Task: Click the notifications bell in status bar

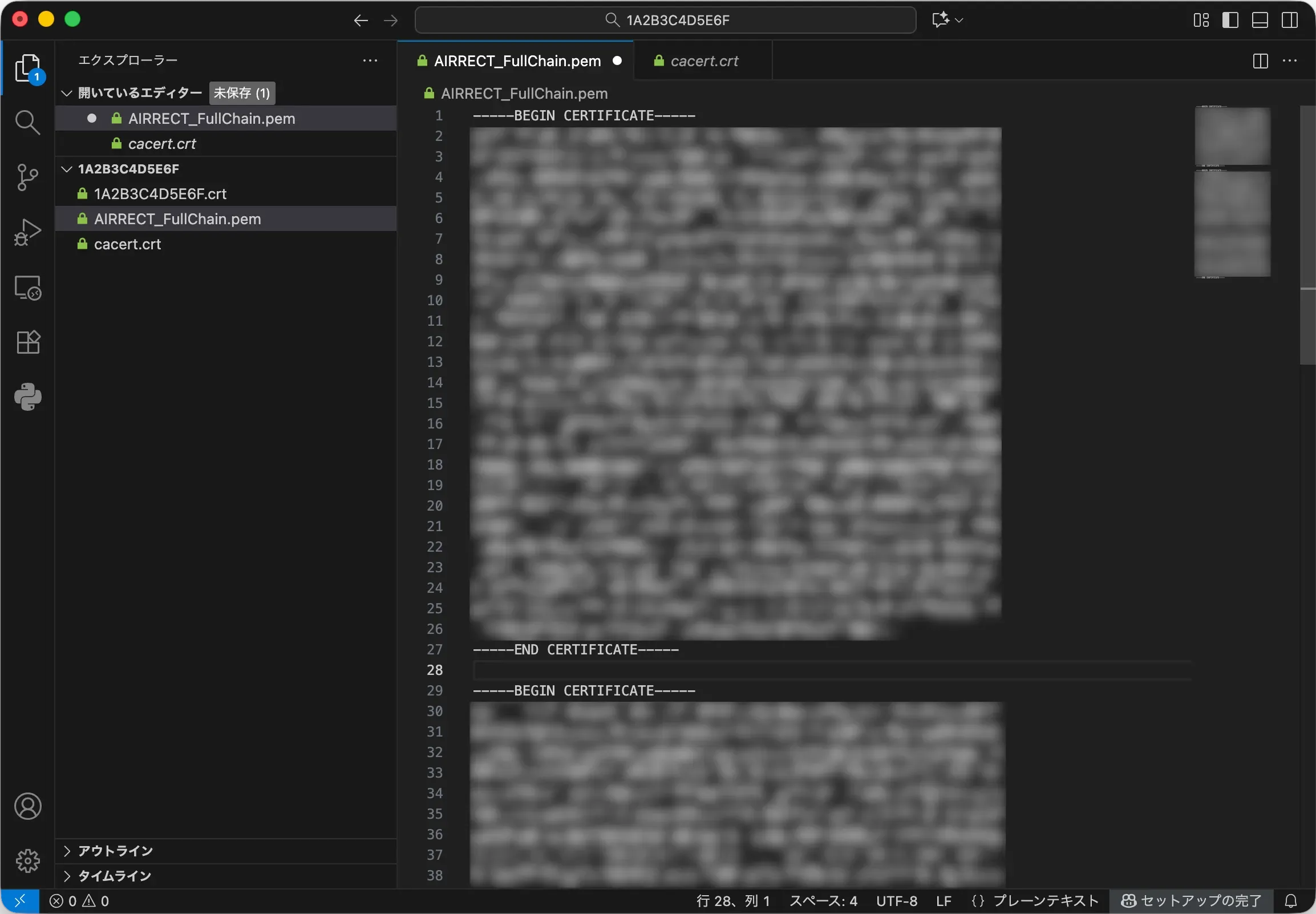Action: (x=1291, y=901)
